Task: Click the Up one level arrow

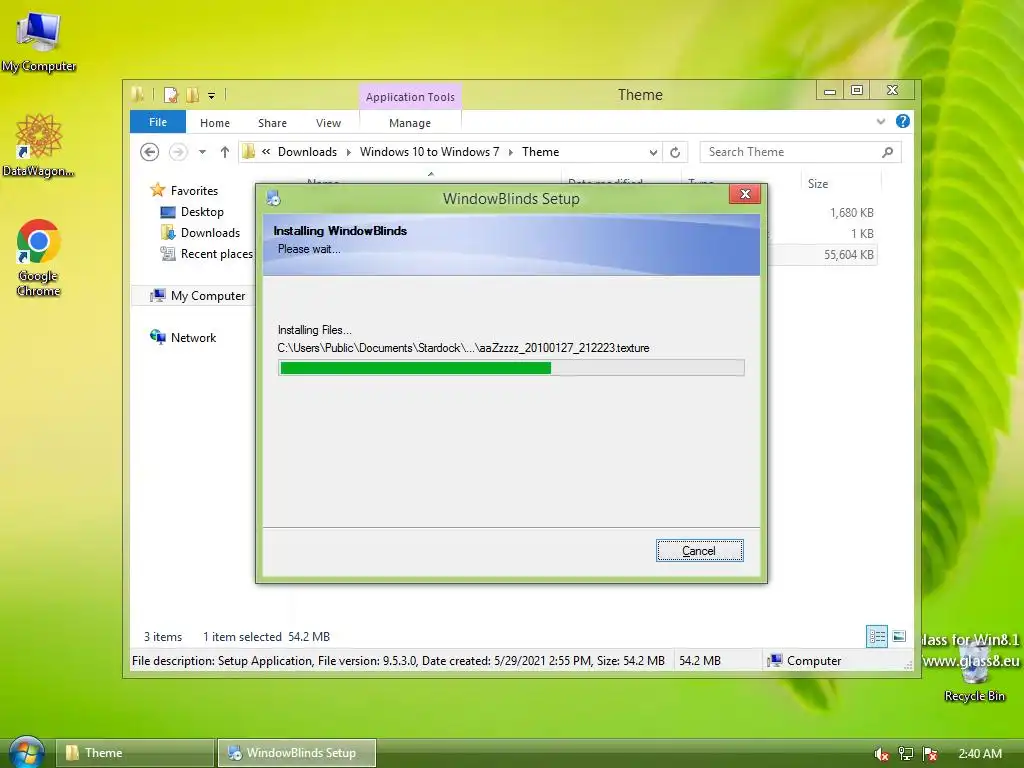Action: pos(225,152)
